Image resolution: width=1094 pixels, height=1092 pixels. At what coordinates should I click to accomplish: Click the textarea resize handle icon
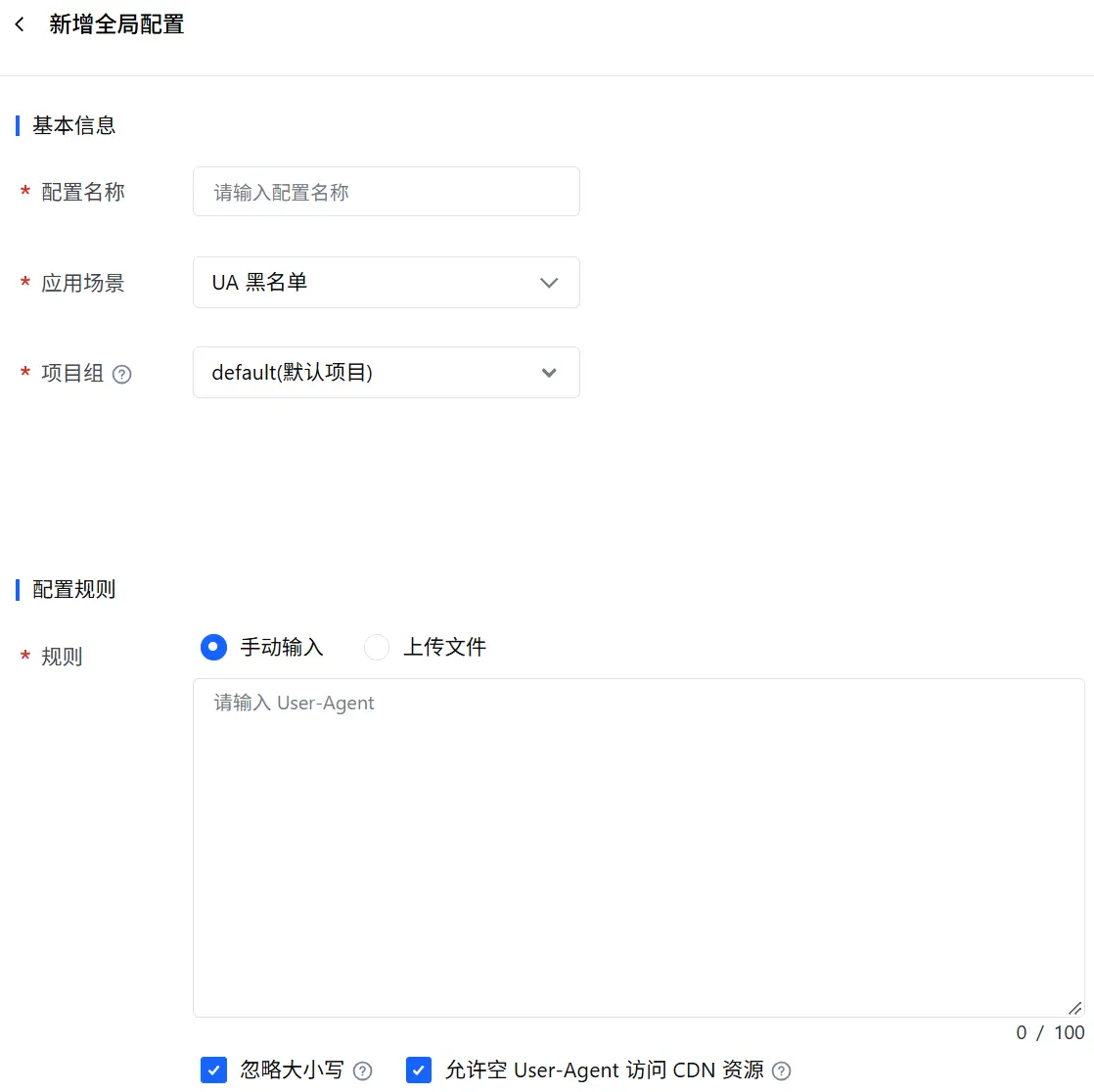[1074, 1008]
